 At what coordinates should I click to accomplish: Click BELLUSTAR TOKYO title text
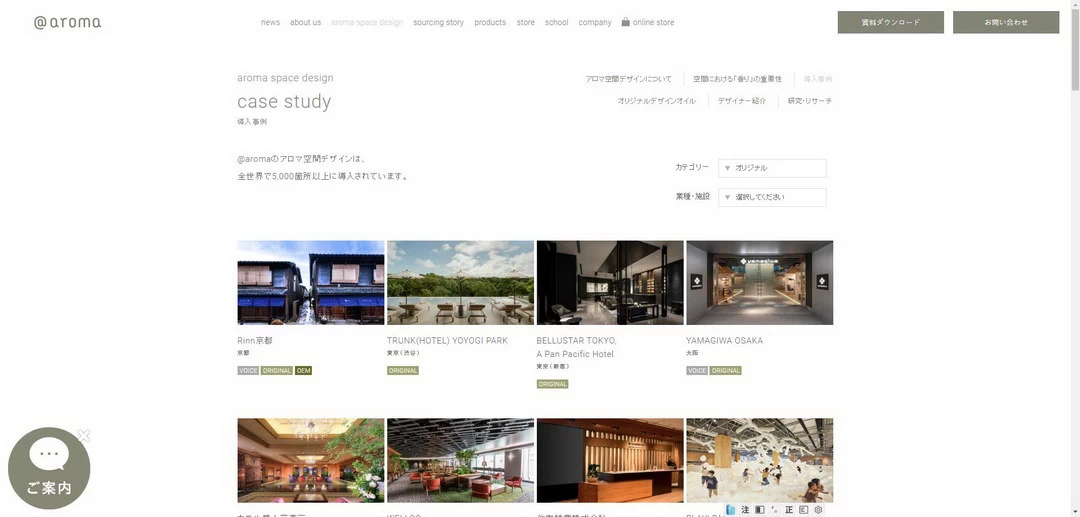[577, 348]
